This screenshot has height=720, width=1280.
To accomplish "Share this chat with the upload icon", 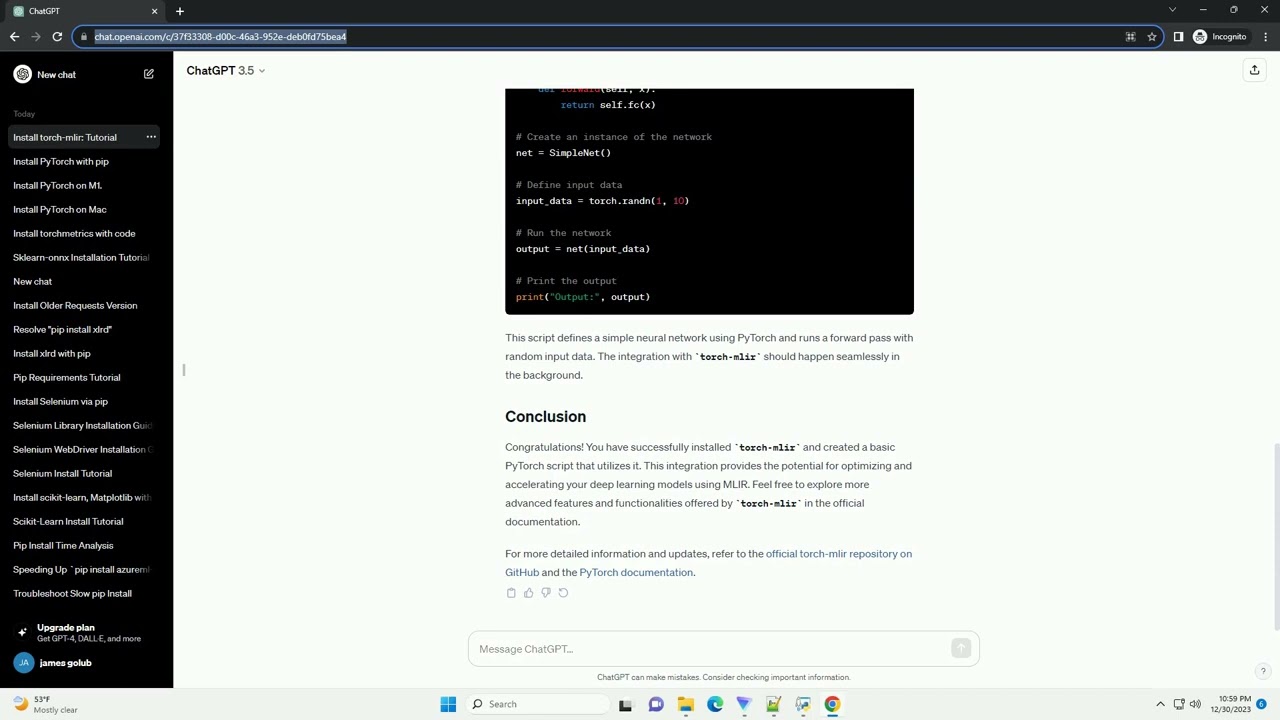I will tap(1254, 70).
